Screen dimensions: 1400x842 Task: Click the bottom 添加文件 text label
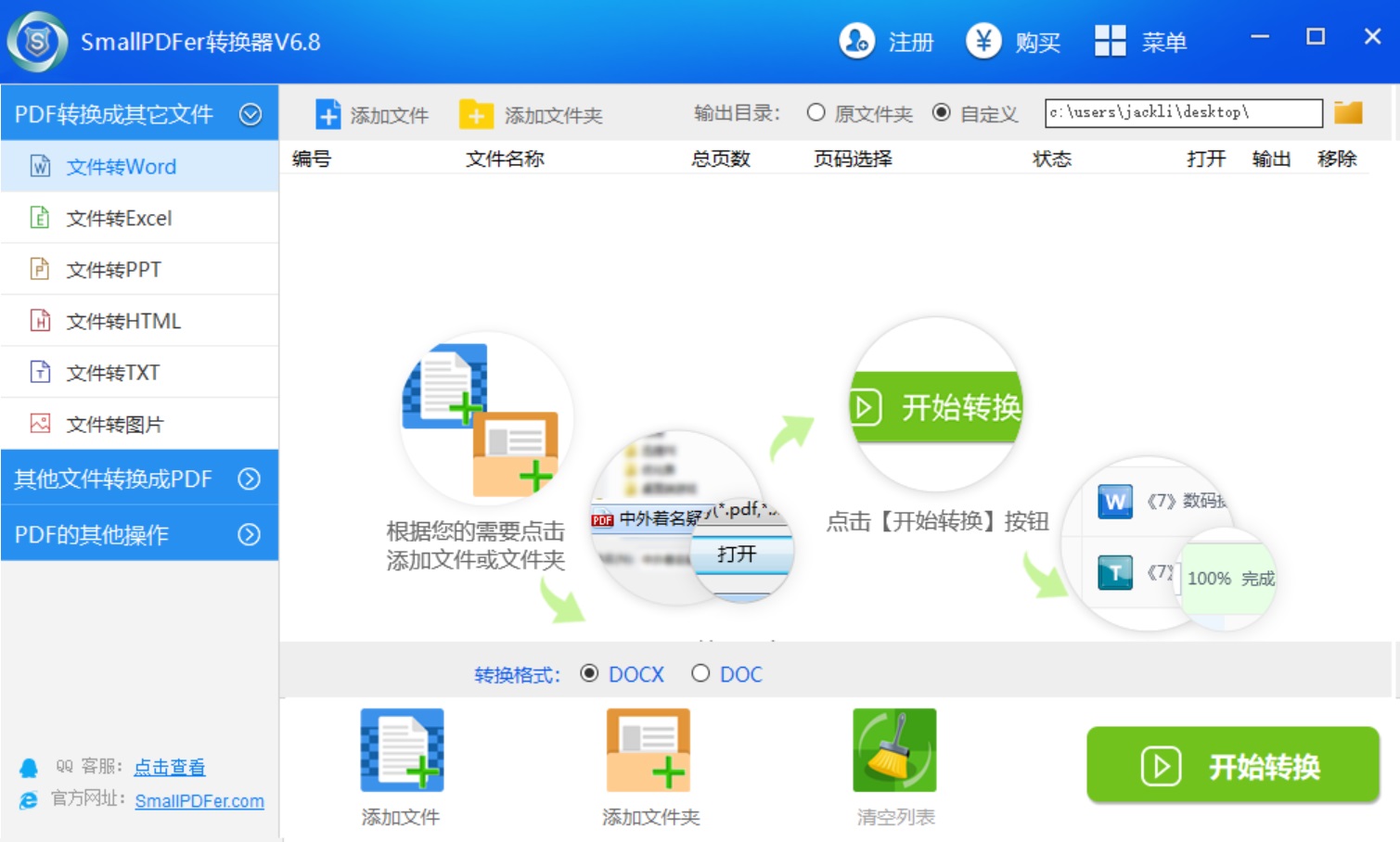401,817
